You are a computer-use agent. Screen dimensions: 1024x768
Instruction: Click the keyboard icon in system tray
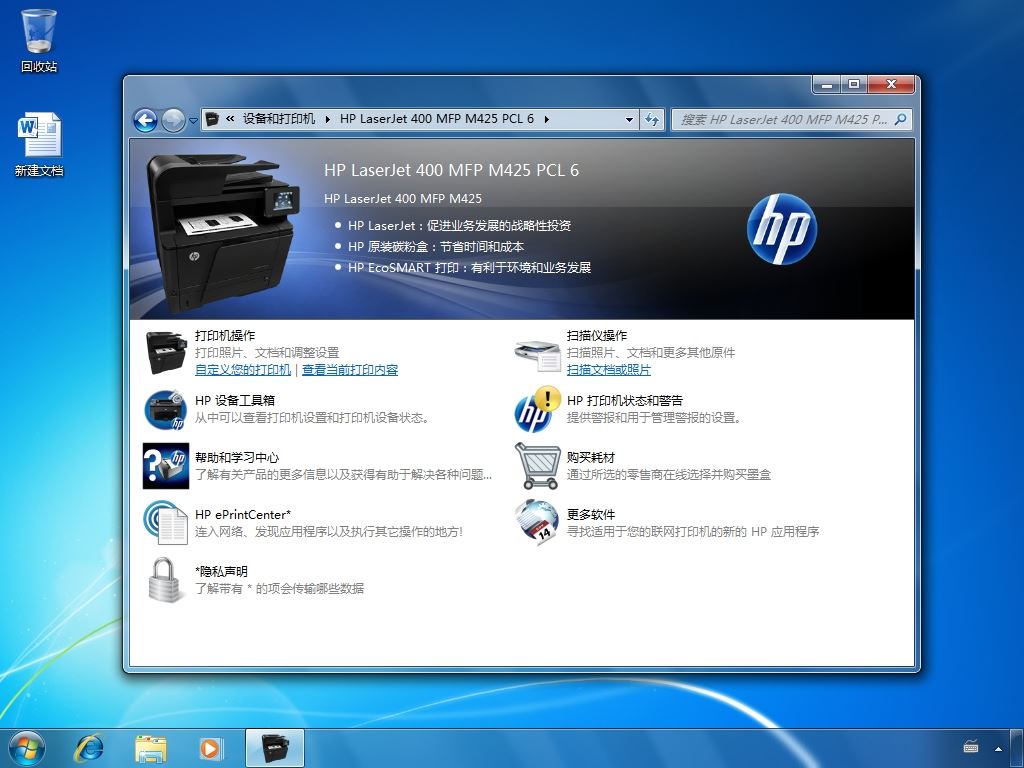point(971,746)
